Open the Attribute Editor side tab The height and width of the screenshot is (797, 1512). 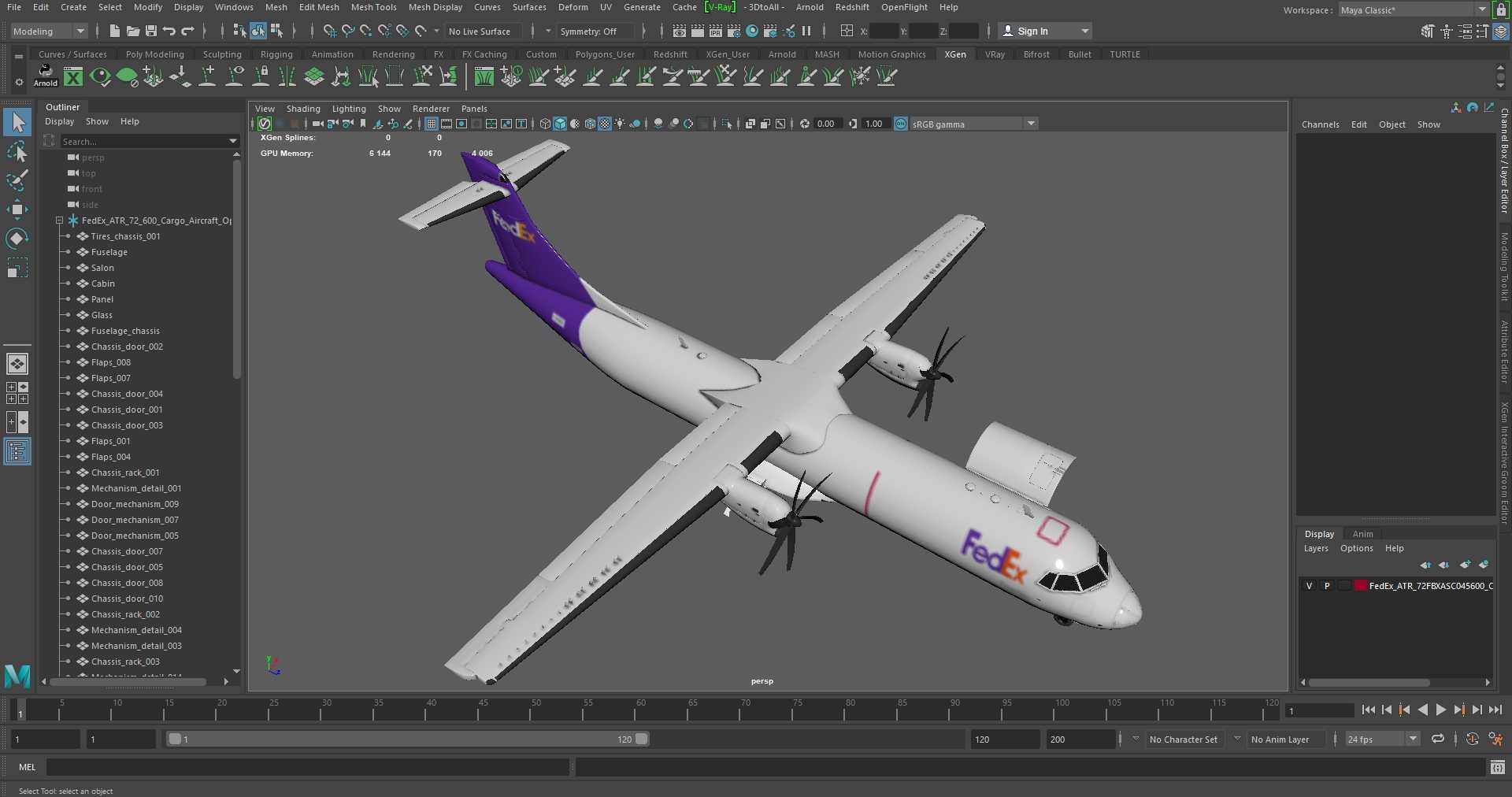tap(1503, 353)
